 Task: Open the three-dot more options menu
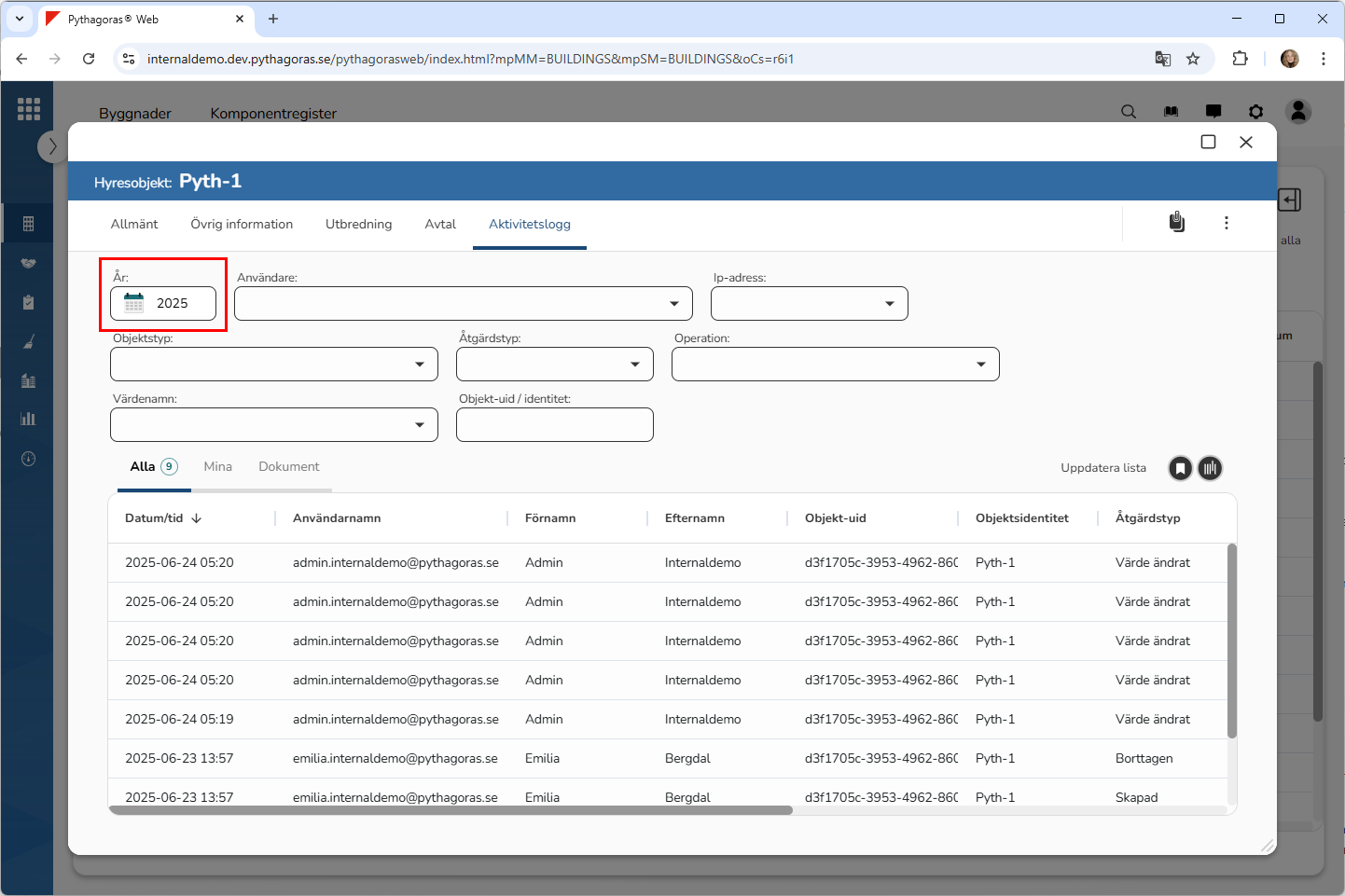point(1226,223)
